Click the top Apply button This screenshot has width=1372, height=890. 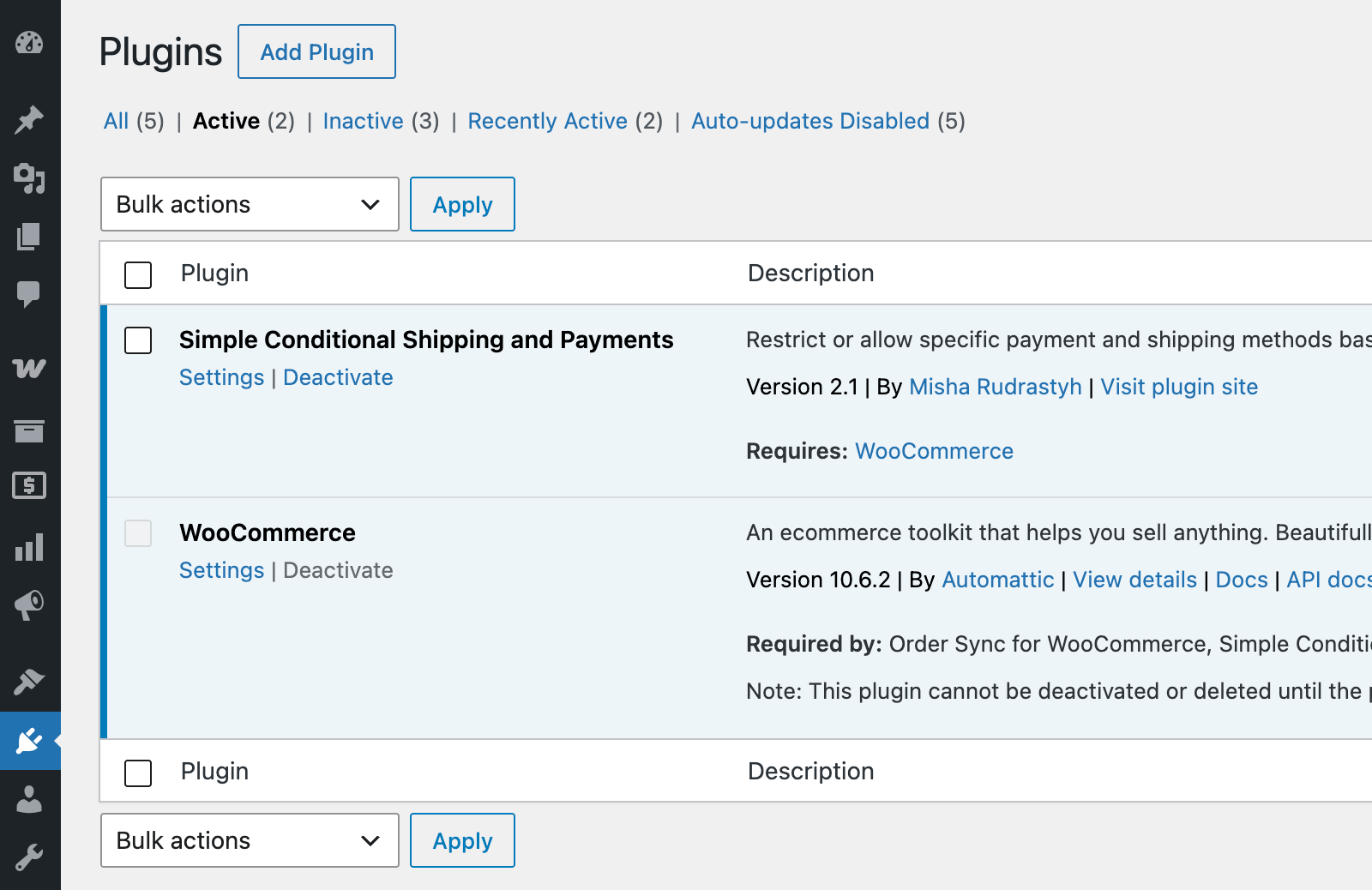pos(462,204)
